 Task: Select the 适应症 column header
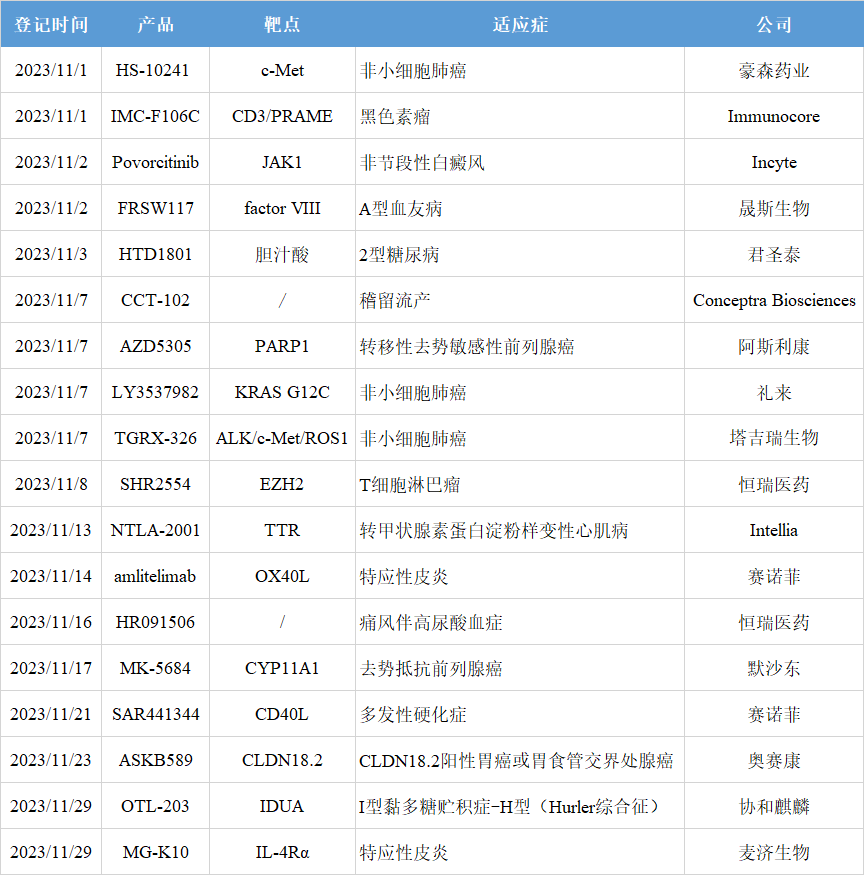[520, 24]
